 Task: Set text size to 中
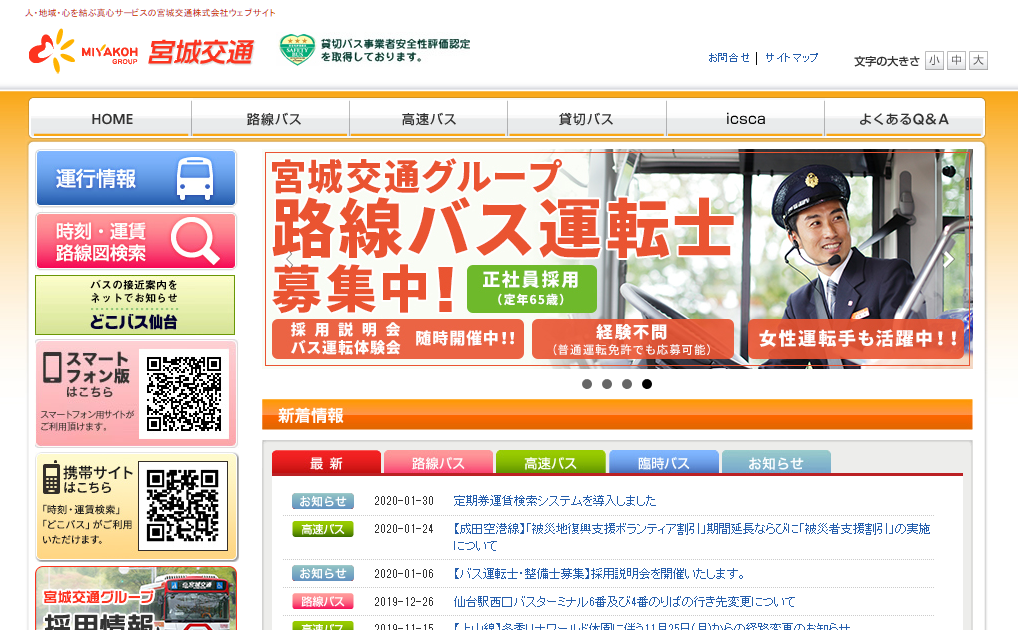point(956,60)
